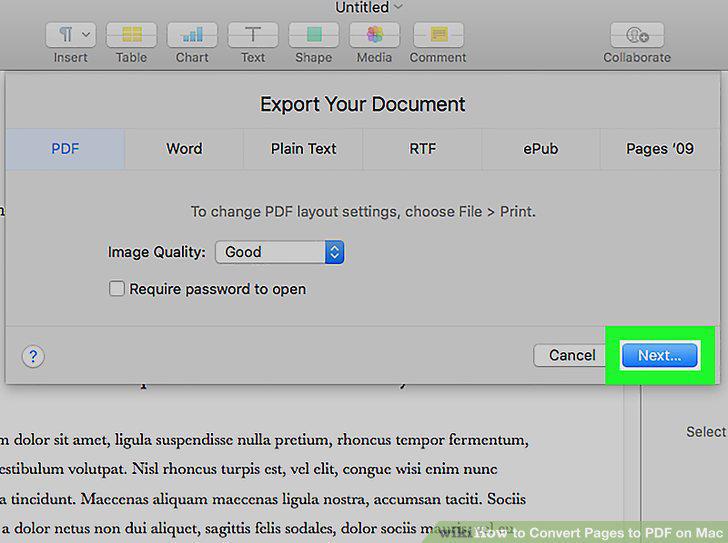Add a Text box via toolbar
Screen dimensions: 728x543
(x=253, y=35)
